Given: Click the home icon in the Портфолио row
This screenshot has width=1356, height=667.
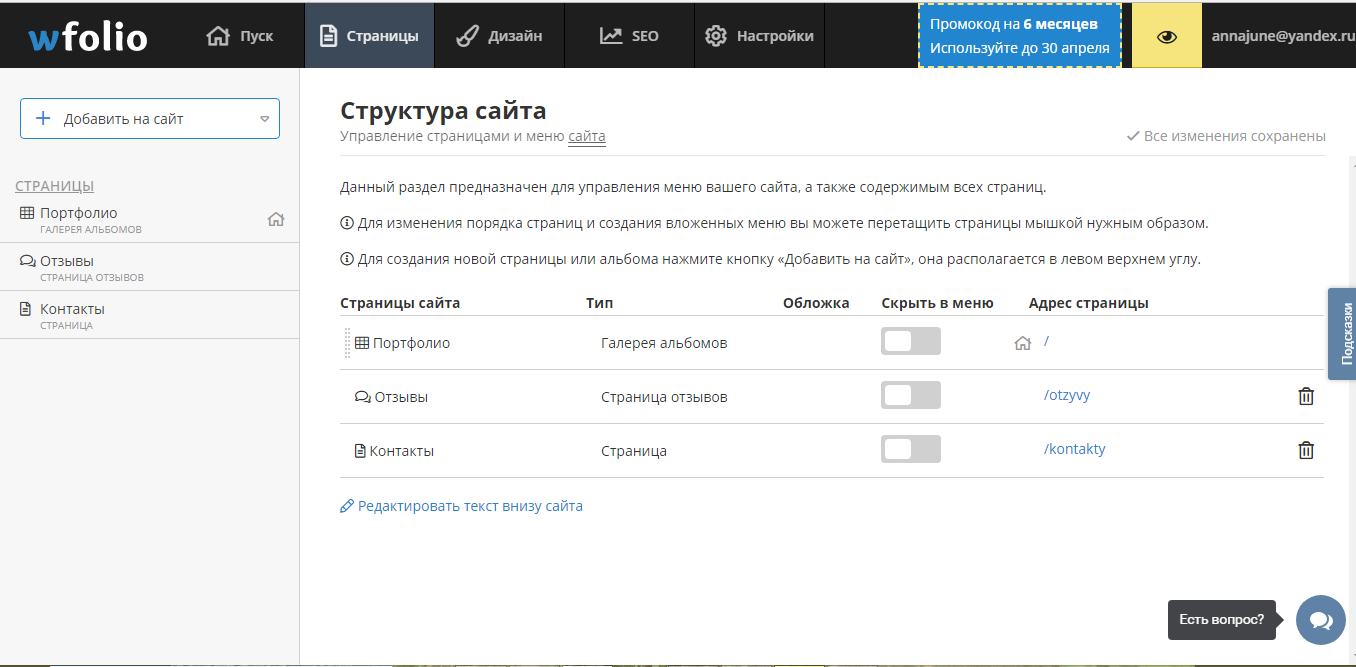Looking at the screenshot, I should [1022, 342].
